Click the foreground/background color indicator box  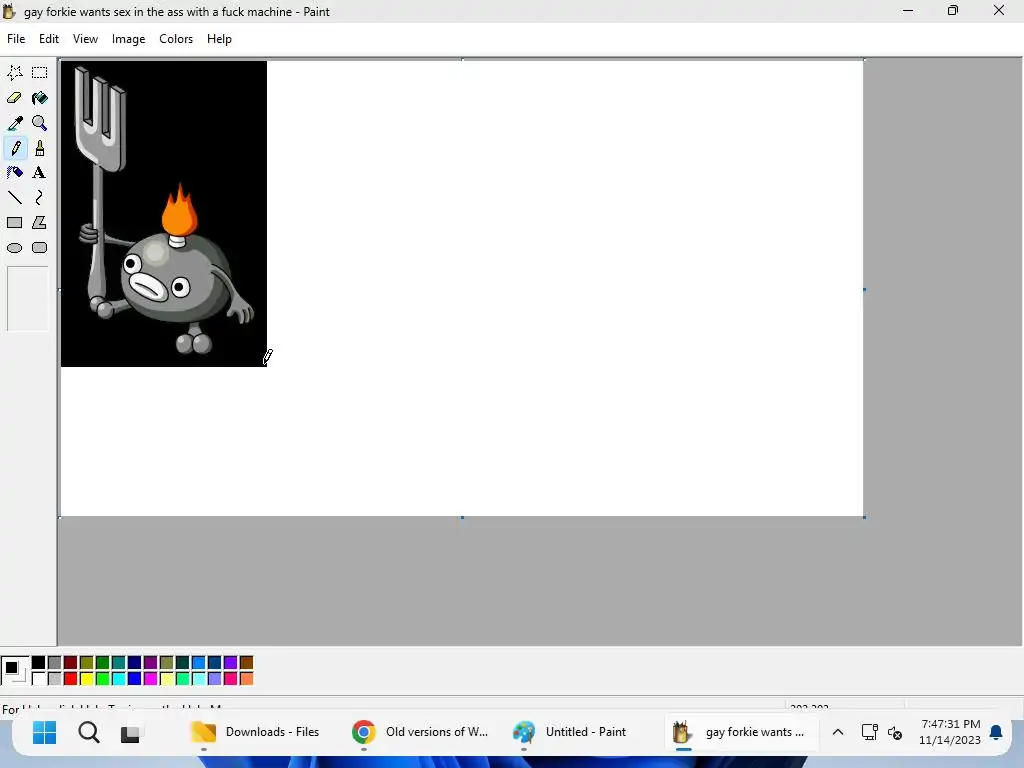pos(15,671)
